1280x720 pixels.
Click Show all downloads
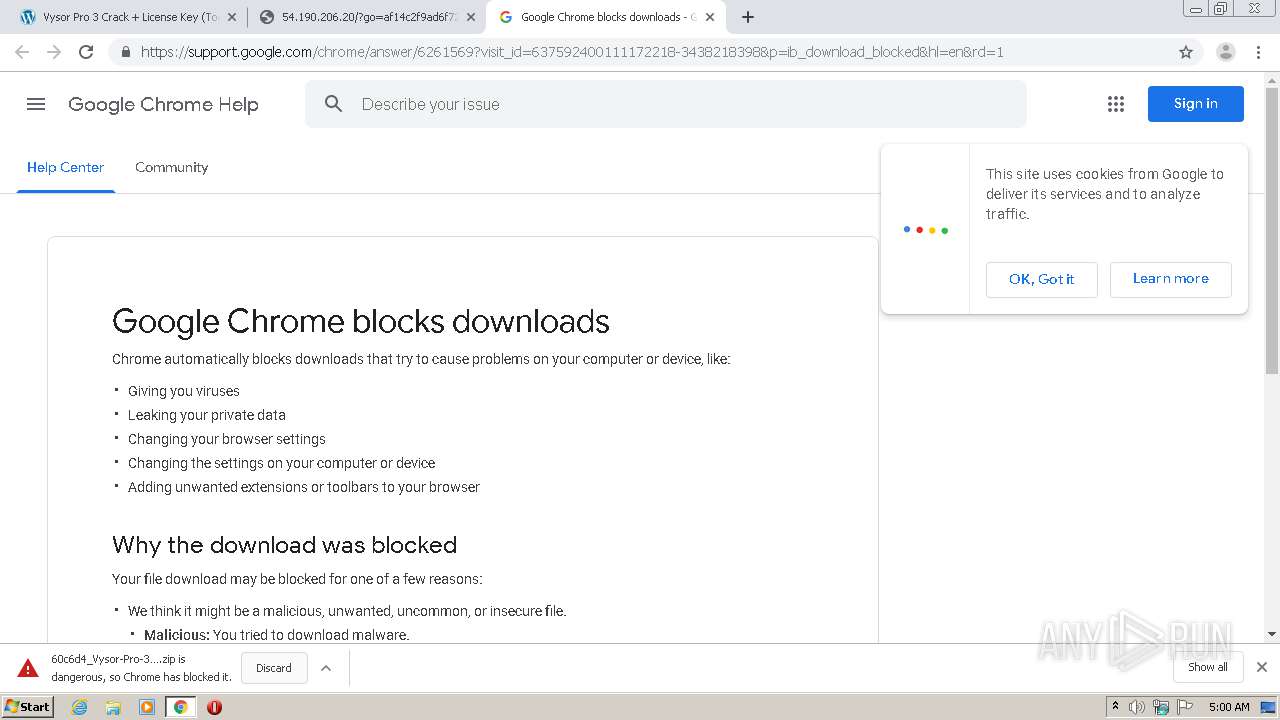coord(1208,667)
